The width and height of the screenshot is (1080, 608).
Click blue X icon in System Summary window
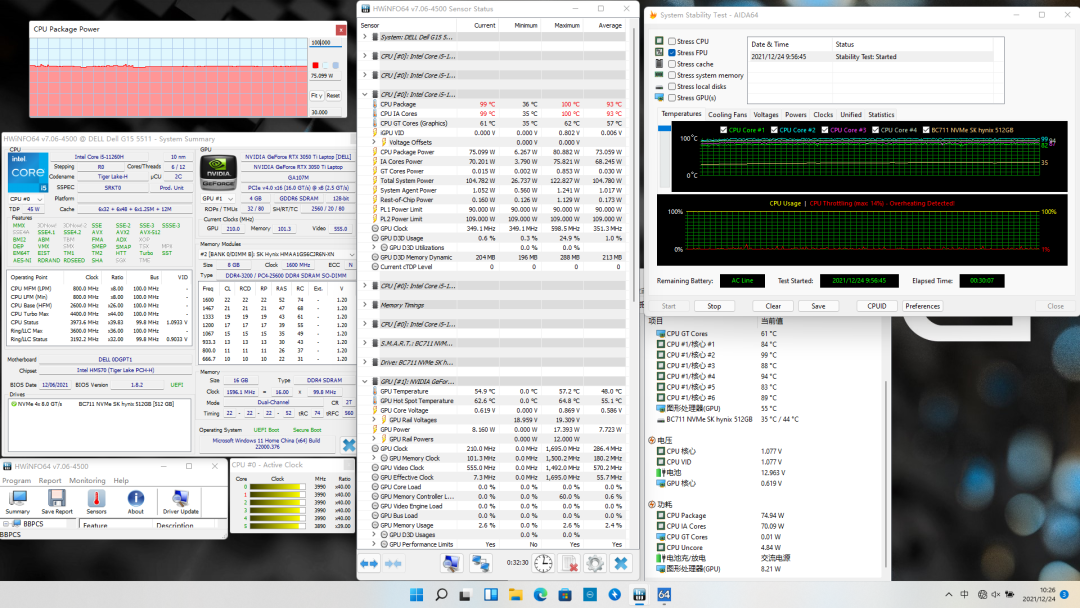point(349,445)
